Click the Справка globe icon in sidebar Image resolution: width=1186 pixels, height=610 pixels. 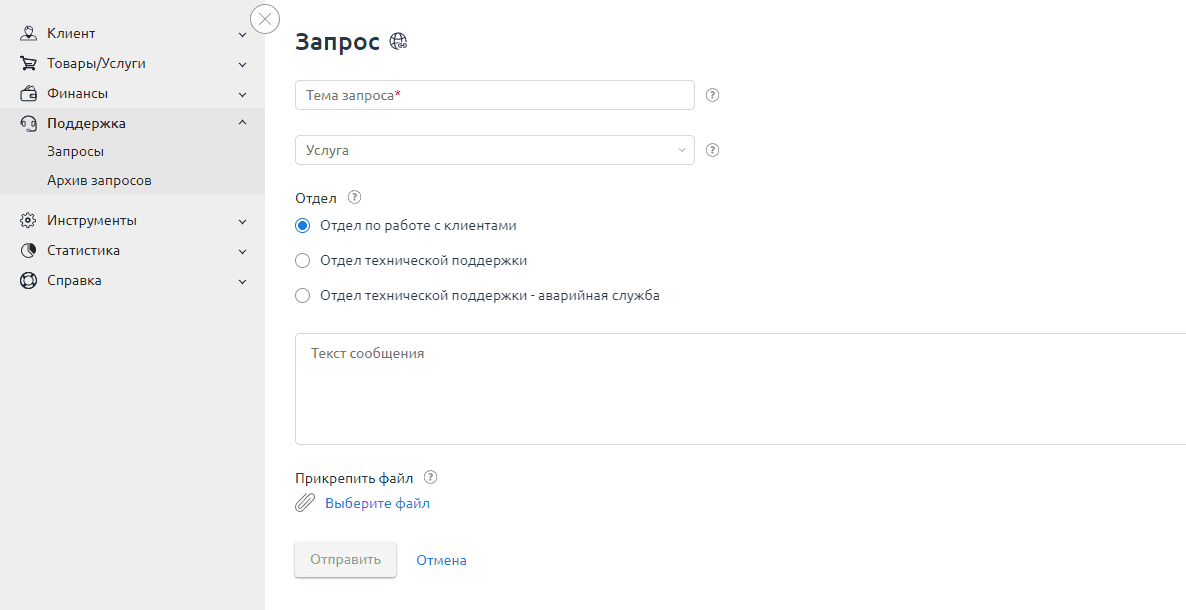coord(25,280)
